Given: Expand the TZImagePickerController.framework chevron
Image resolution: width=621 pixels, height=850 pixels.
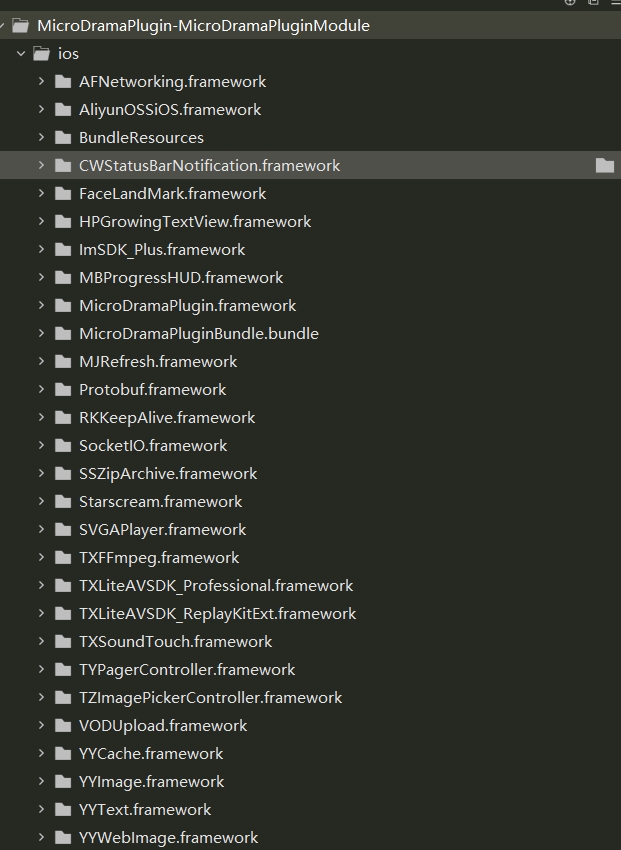Looking at the screenshot, I should point(42,698).
